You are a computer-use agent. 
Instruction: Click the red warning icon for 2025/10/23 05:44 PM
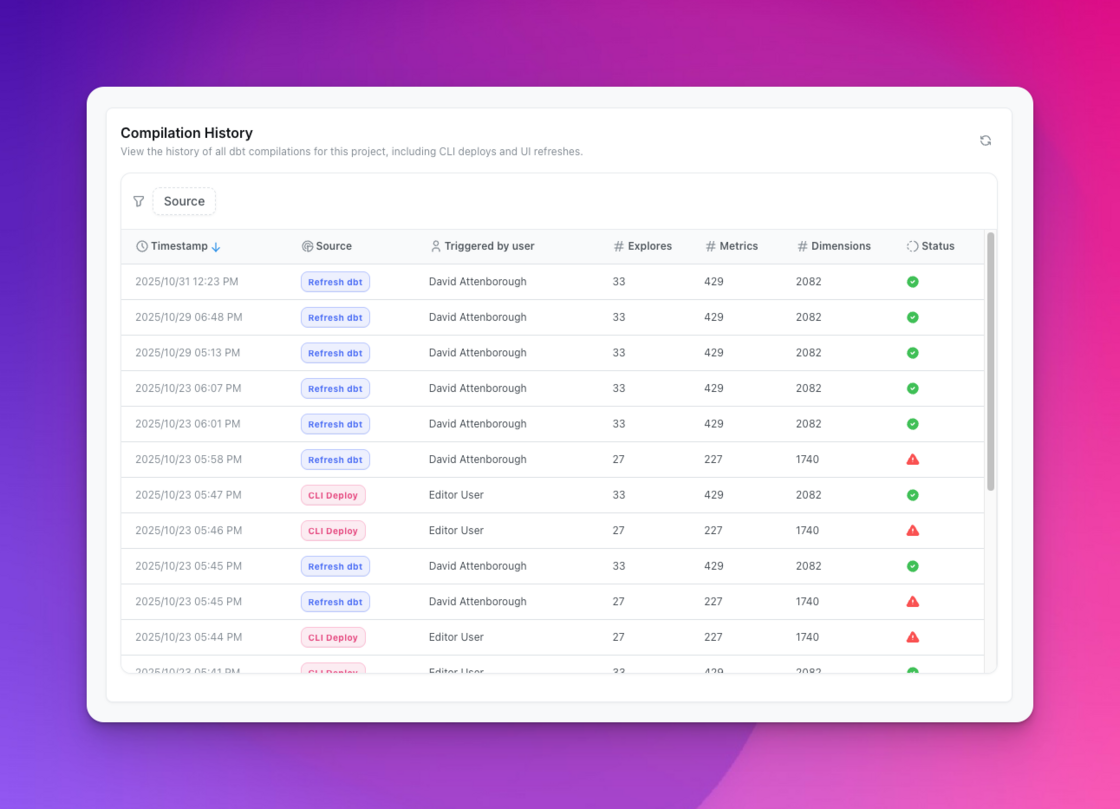pyautogui.click(x=912, y=637)
